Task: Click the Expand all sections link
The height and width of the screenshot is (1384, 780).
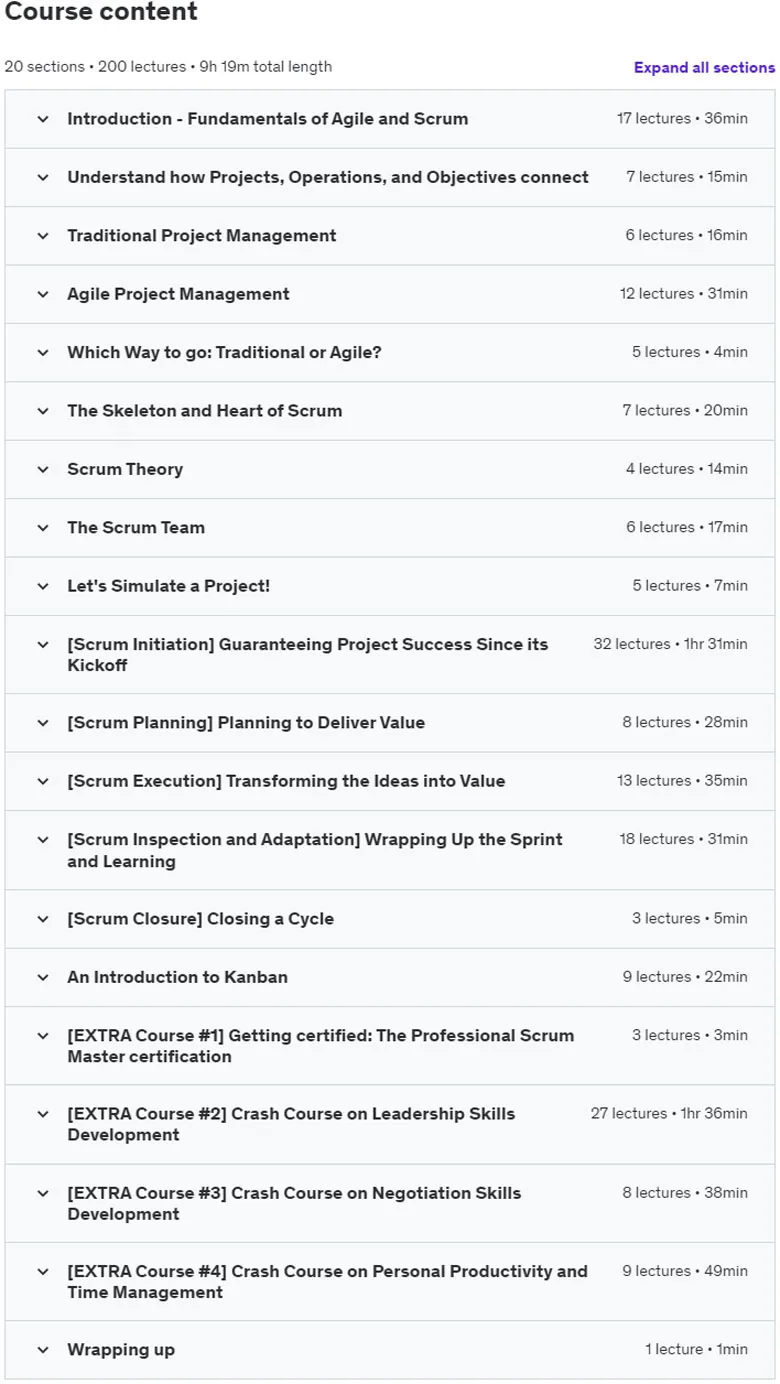Action: (704, 68)
